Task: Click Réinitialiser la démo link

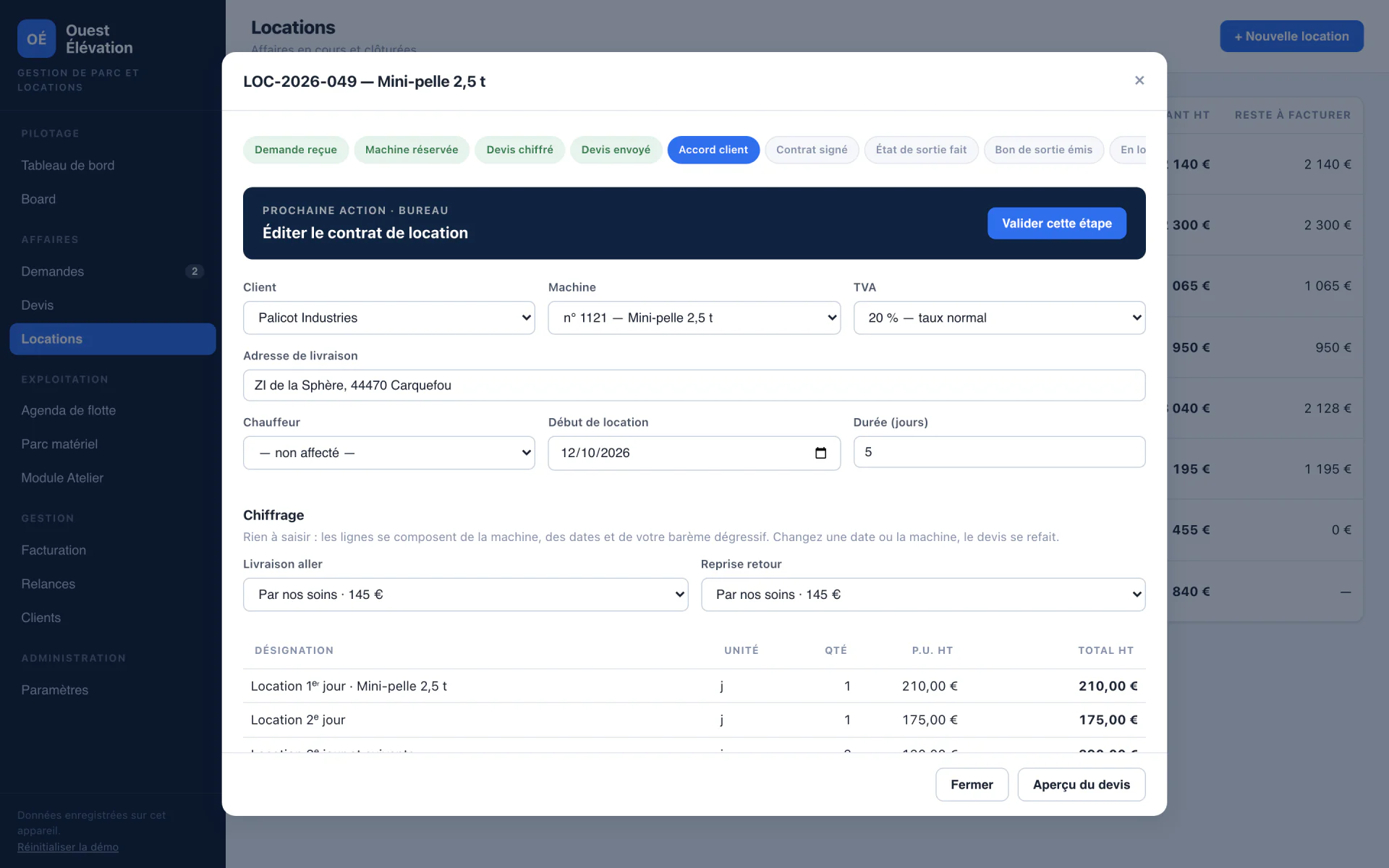Action: tap(68, 847)
